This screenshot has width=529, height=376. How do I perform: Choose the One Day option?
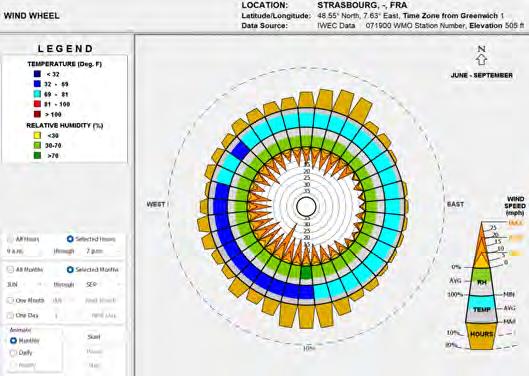(10, 315)
